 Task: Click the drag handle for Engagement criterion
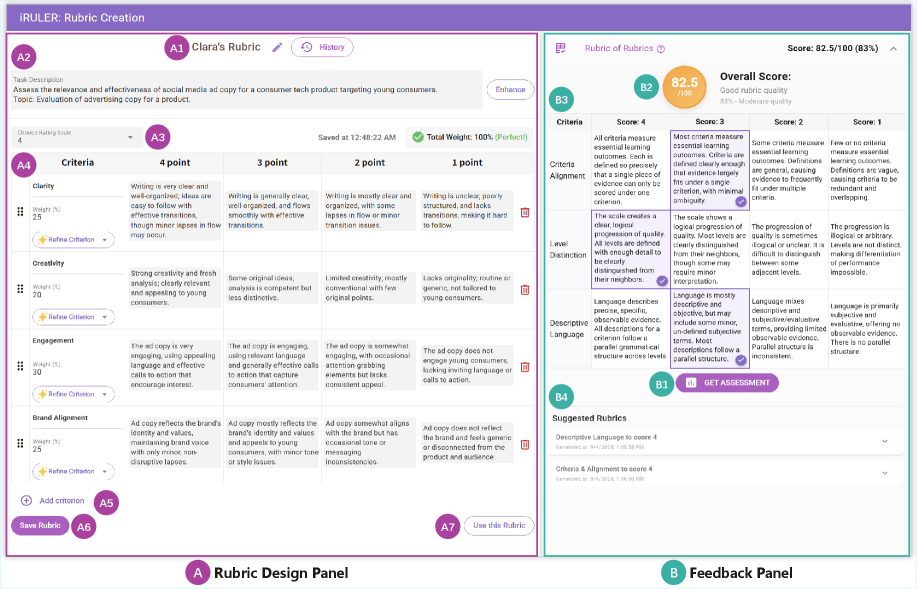[x=20, y=366]
